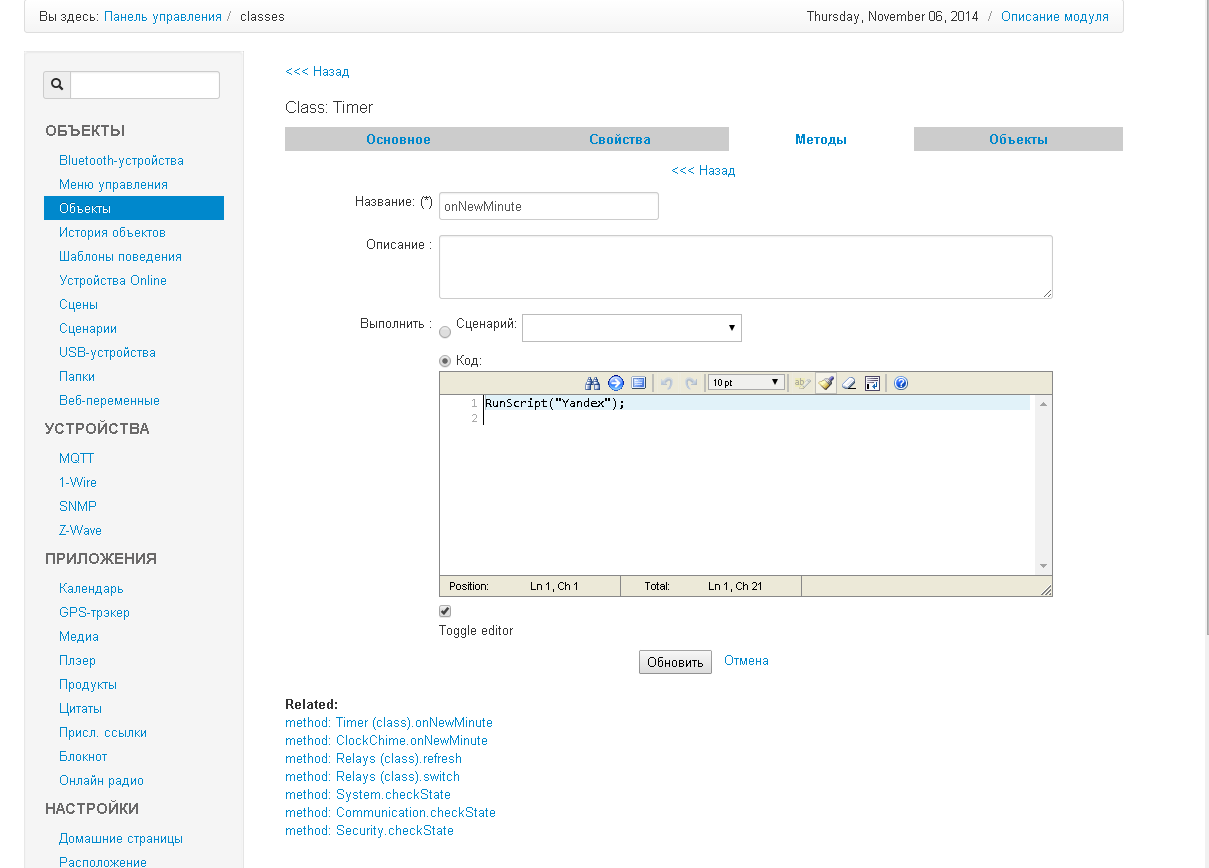Open the search binoculars tool in code editor
The width and height of the screenshot is (1209, 868).
592,383
